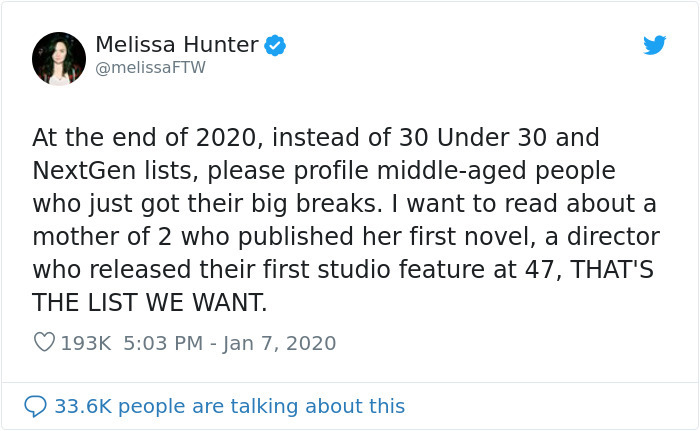The width and height of the screenshot is (700, 431).
Task: Click the speech bubble reply icon
Action: (x=36, y=406)
